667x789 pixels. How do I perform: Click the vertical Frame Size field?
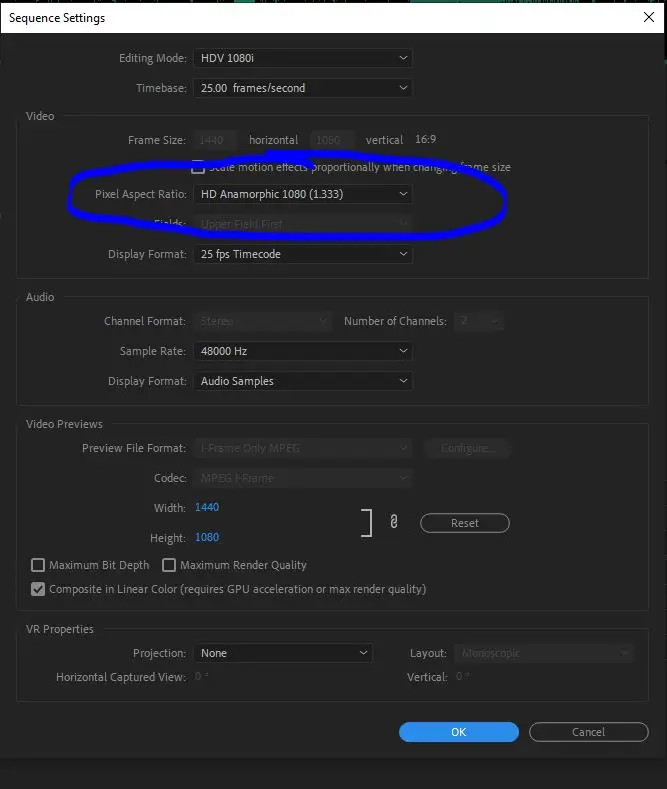(x=332, y=140)
